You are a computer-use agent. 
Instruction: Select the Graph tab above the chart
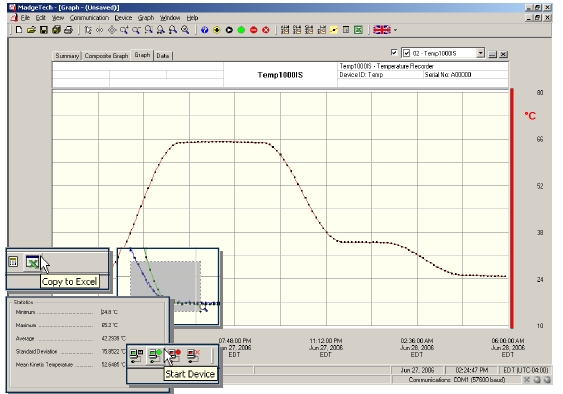click(142, 55)
